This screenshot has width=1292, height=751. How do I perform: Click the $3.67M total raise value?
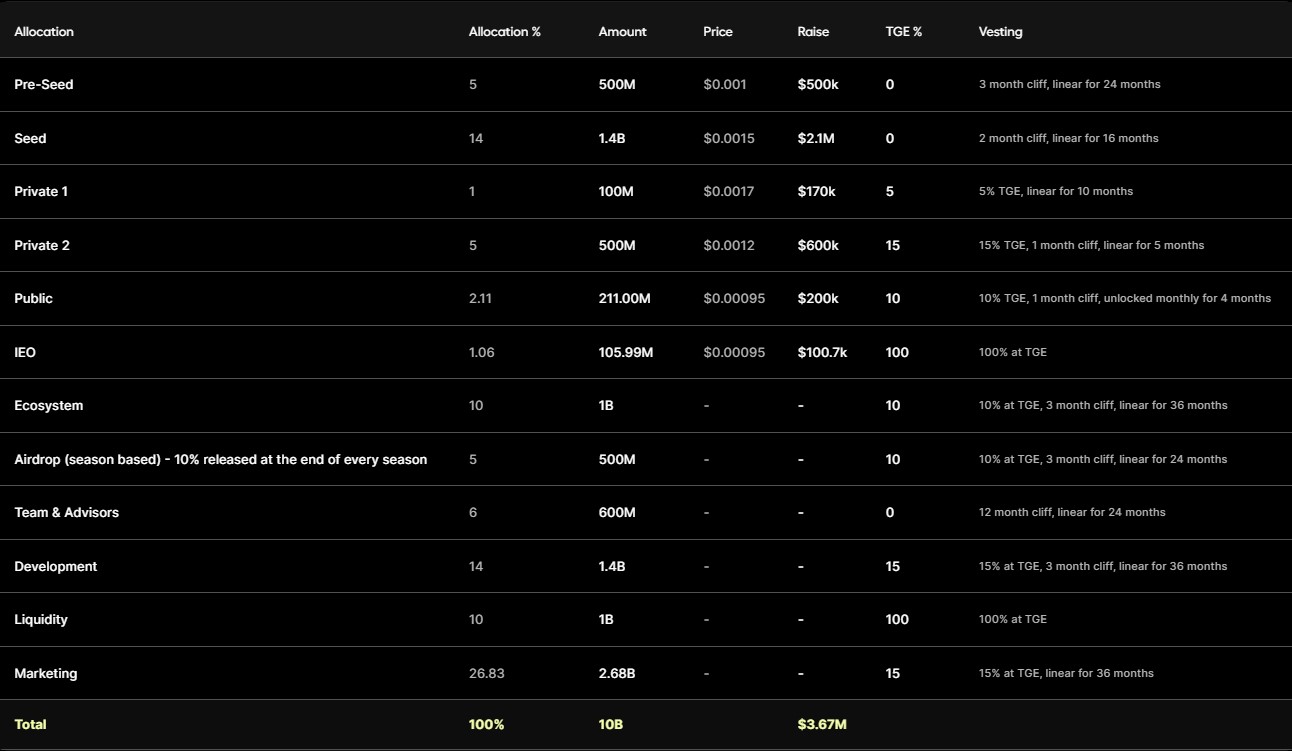[820, 724]
